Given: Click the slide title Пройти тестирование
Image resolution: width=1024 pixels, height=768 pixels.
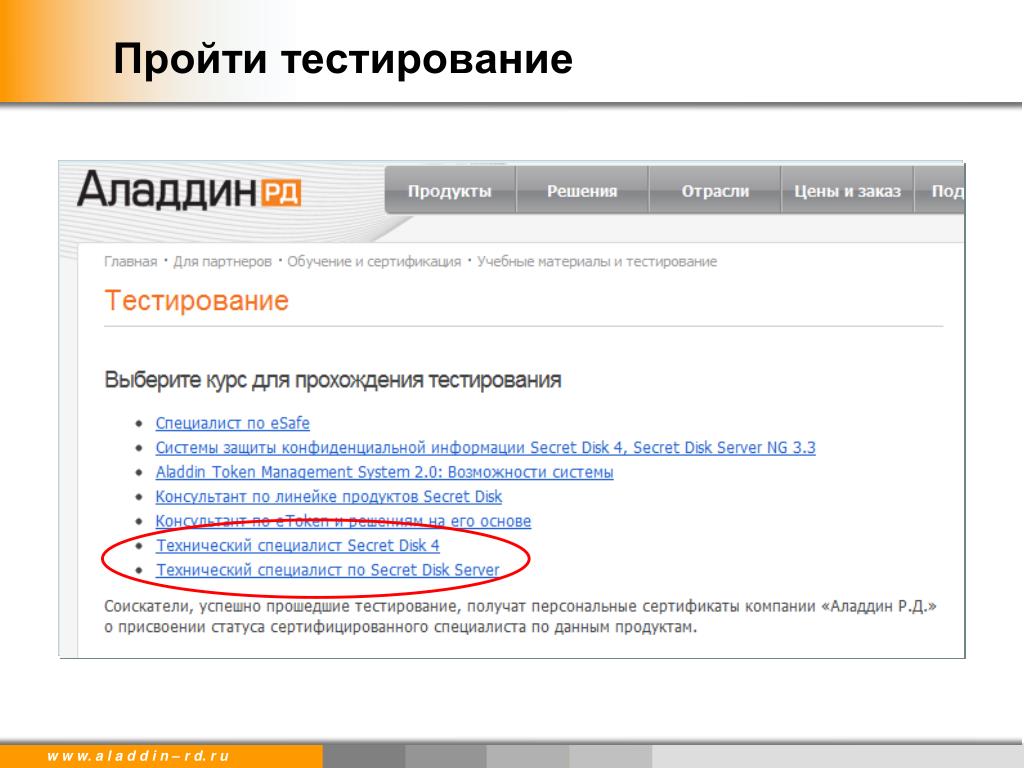Looking at the screenshot, I should click(x=343, y=59).
